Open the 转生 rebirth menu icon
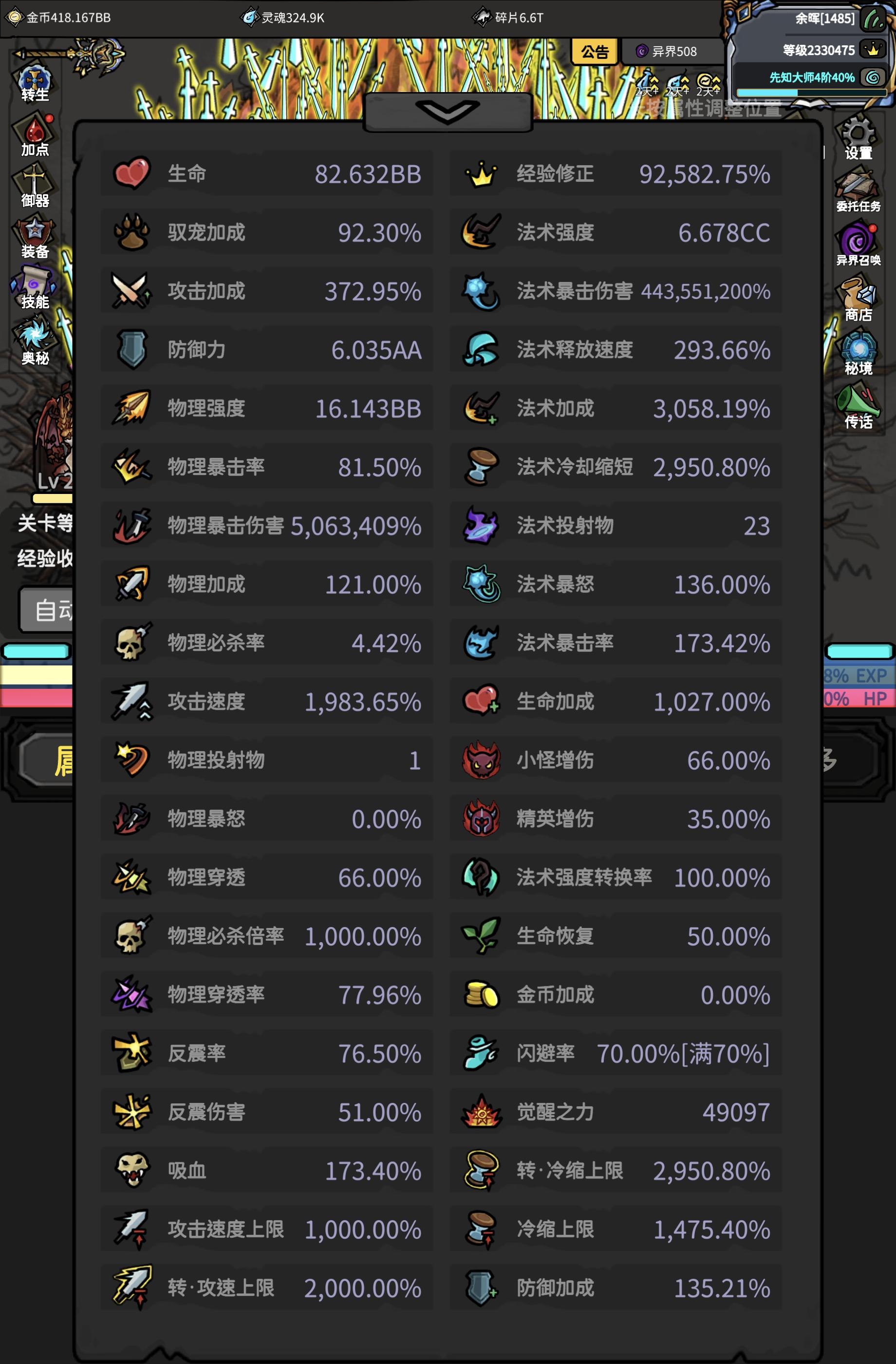The width and height of the screenshot is (896, 1364). point(35,84)
